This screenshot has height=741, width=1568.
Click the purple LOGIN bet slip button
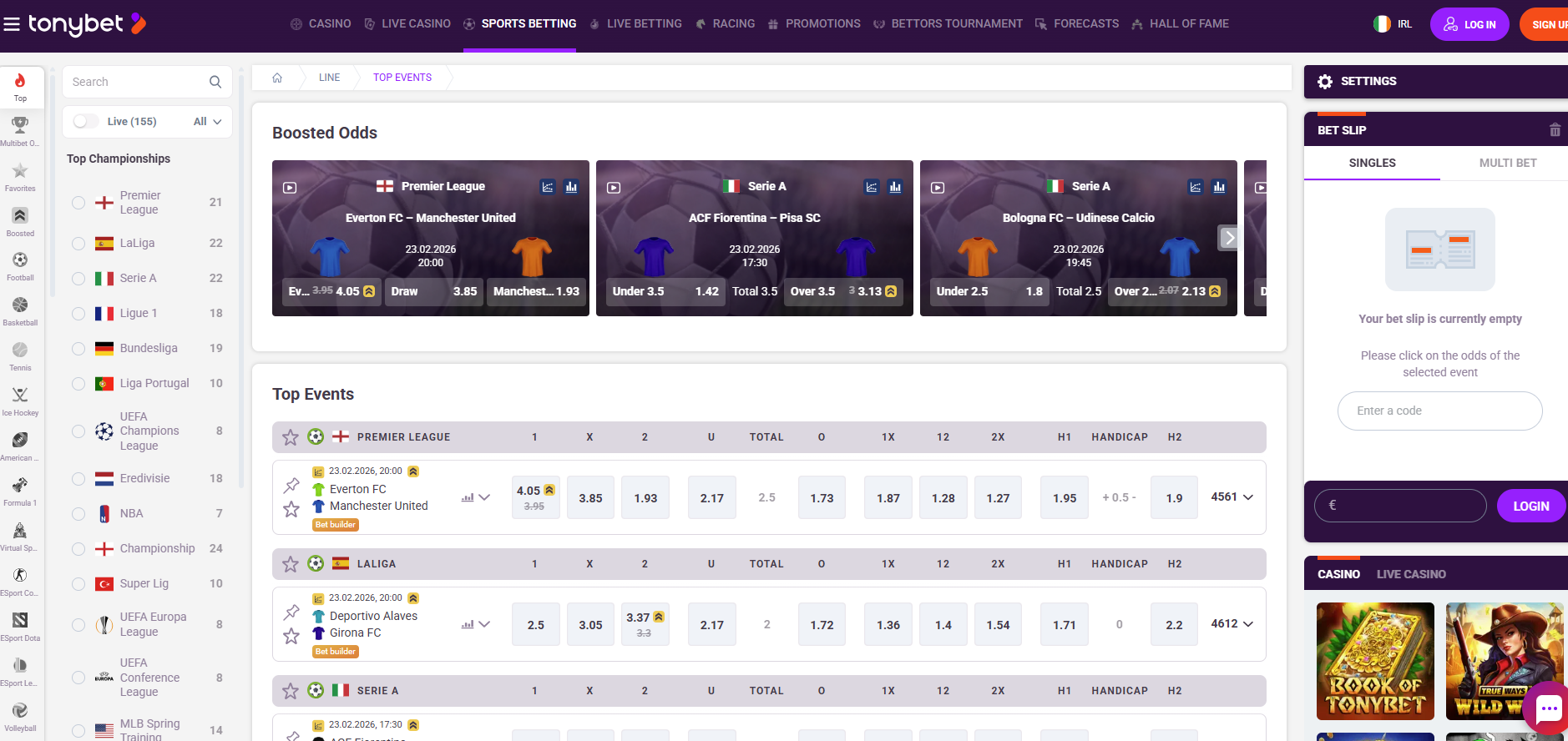tap(1531, 506)
